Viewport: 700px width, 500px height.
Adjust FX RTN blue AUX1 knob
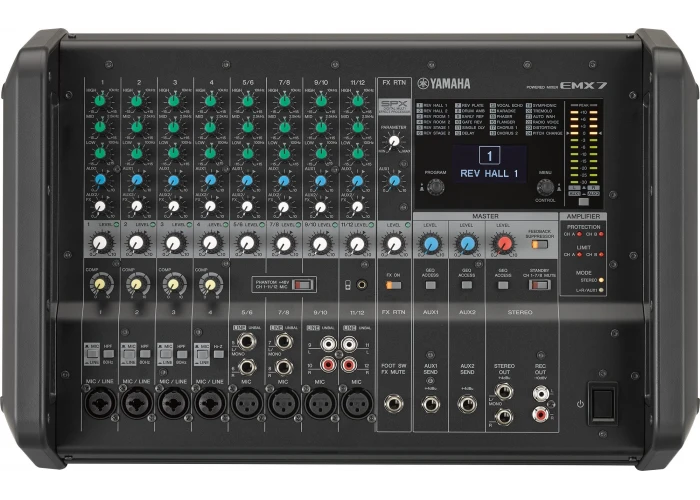(x=394, y=180)
